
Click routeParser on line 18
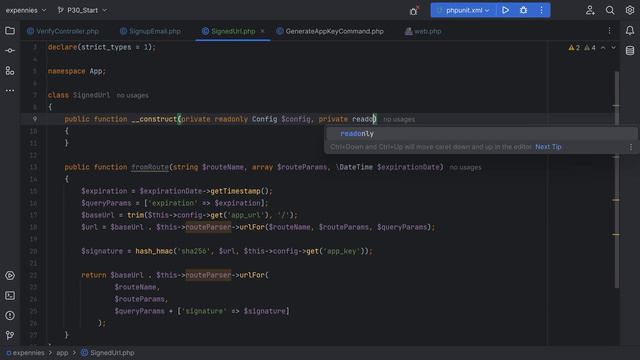point(208,227)
